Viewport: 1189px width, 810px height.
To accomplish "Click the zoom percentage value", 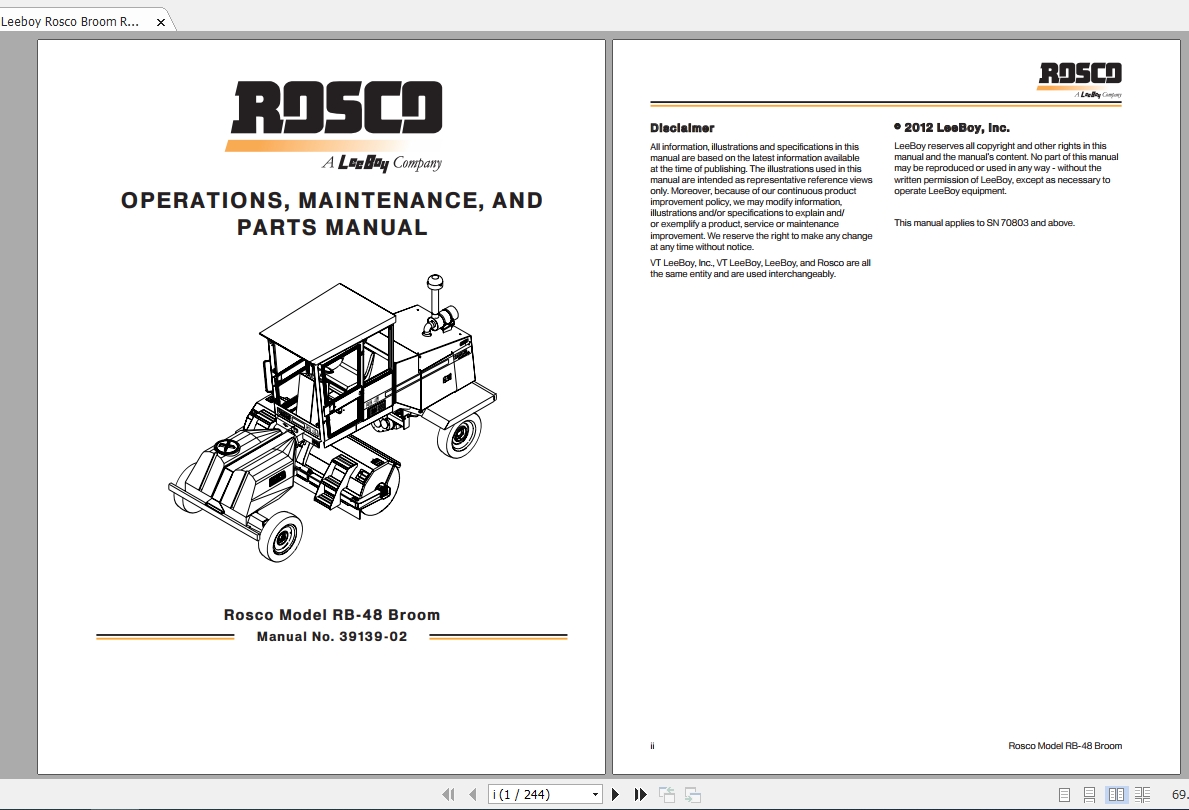I will tap(1178, 795).
